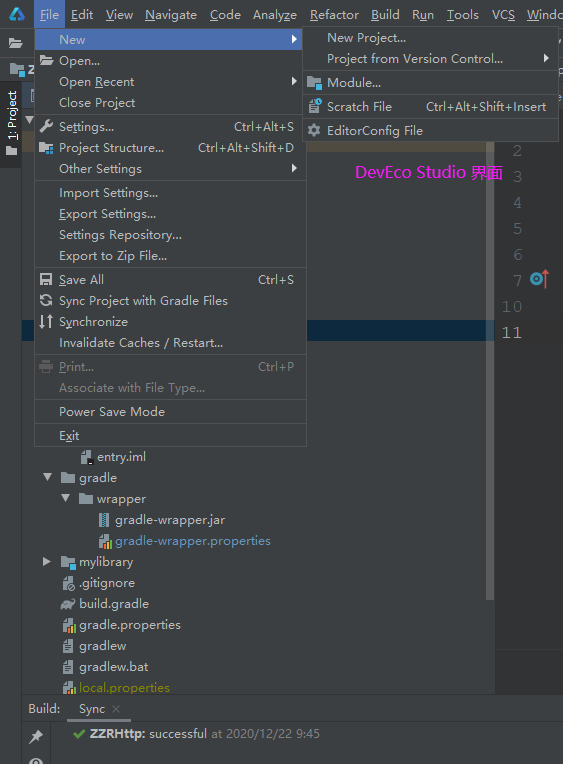Viewport: 563px width, 764px height.
Task: Open the File menu
Action: point(49,15)
